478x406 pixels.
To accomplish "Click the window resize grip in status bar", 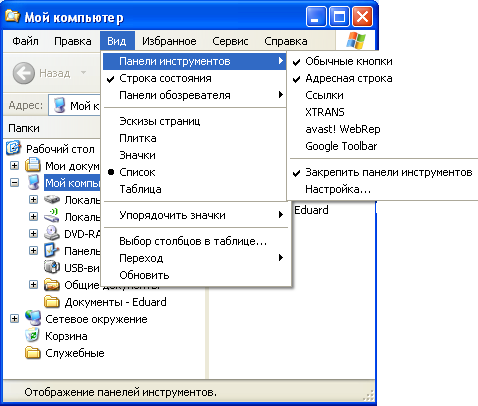I will coord(368,395).
